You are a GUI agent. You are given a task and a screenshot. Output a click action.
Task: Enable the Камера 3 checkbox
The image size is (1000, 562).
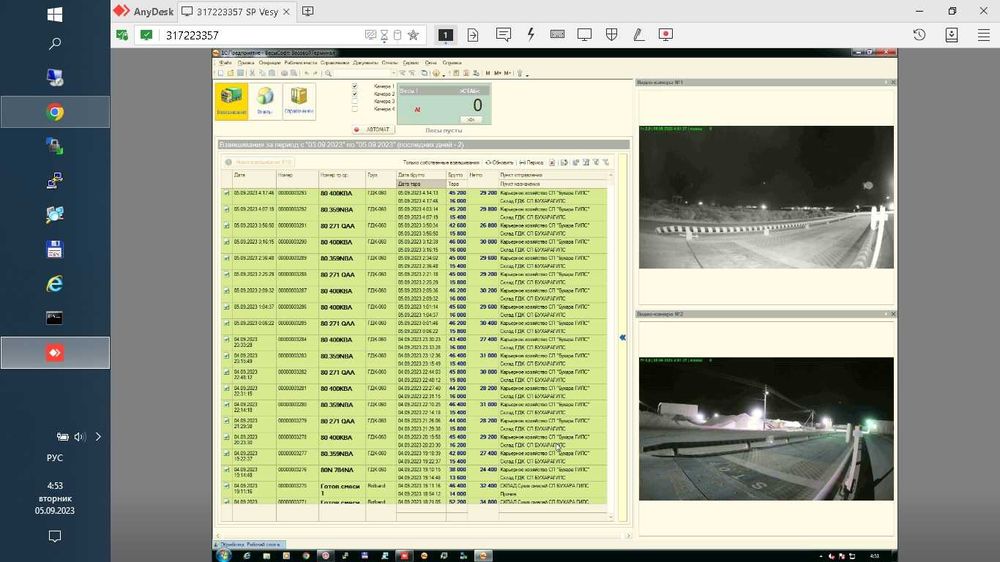(x=355, y=102)
